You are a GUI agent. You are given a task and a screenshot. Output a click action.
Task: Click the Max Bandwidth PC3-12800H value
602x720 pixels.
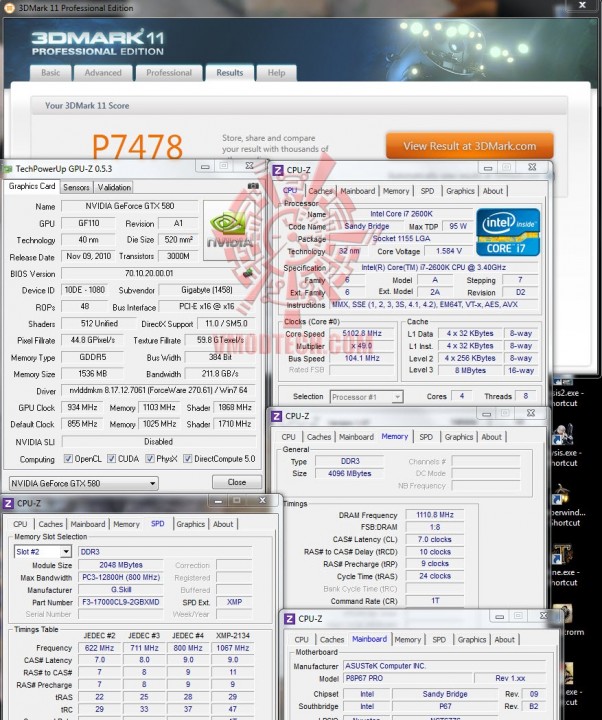pos(121,577)
